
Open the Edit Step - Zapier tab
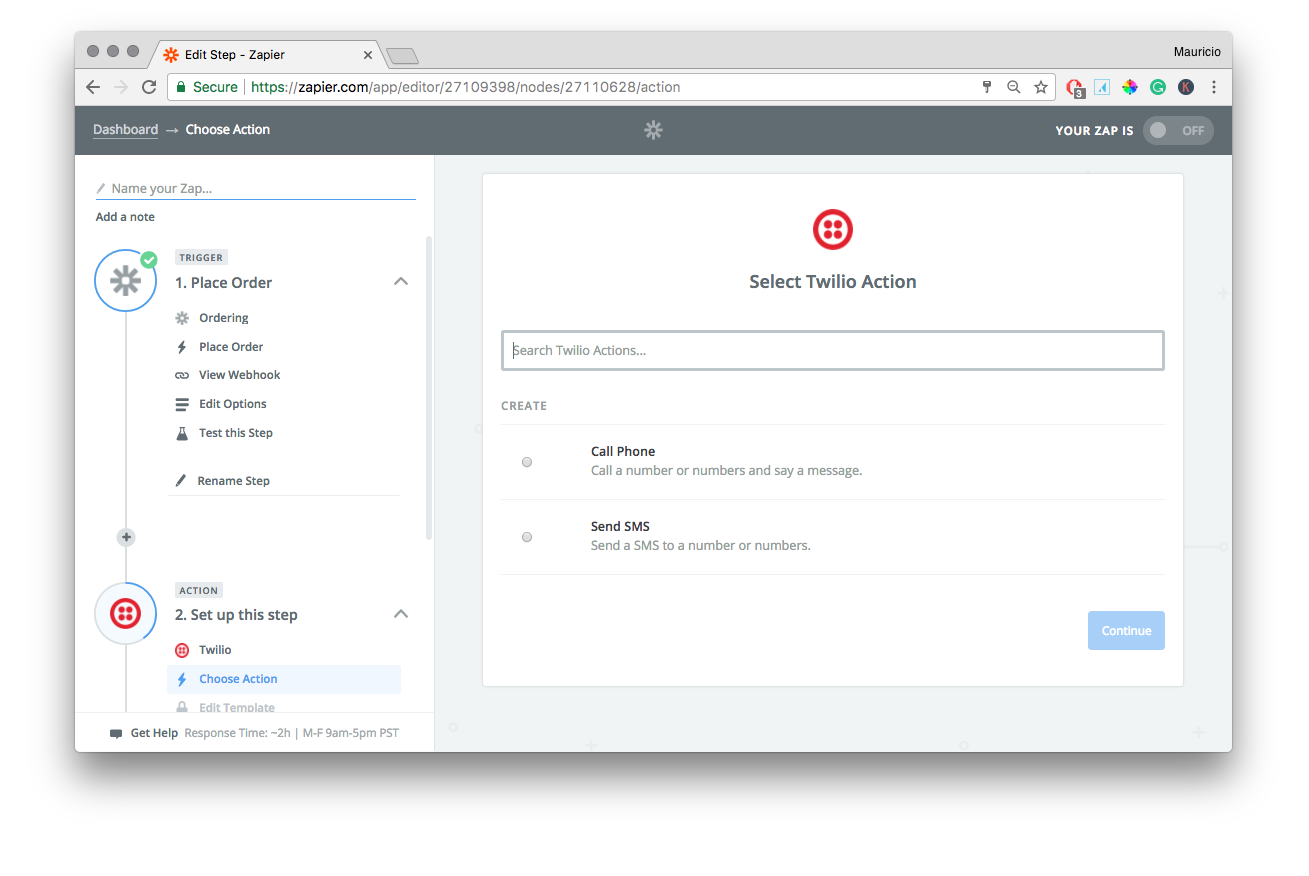click(x=265, y=55)
